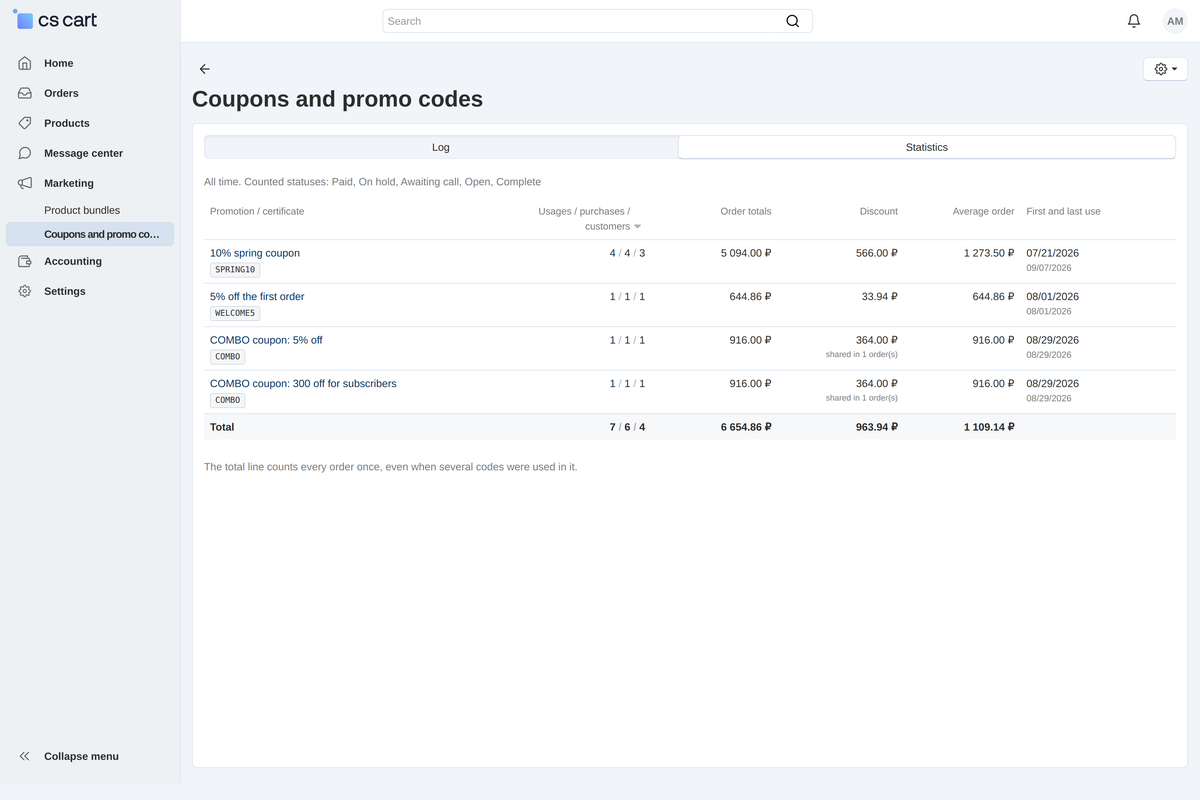Sort by usages column arrow
Image resolution: width=1200 pixels, height=800 pixels.
click(637, 227)
